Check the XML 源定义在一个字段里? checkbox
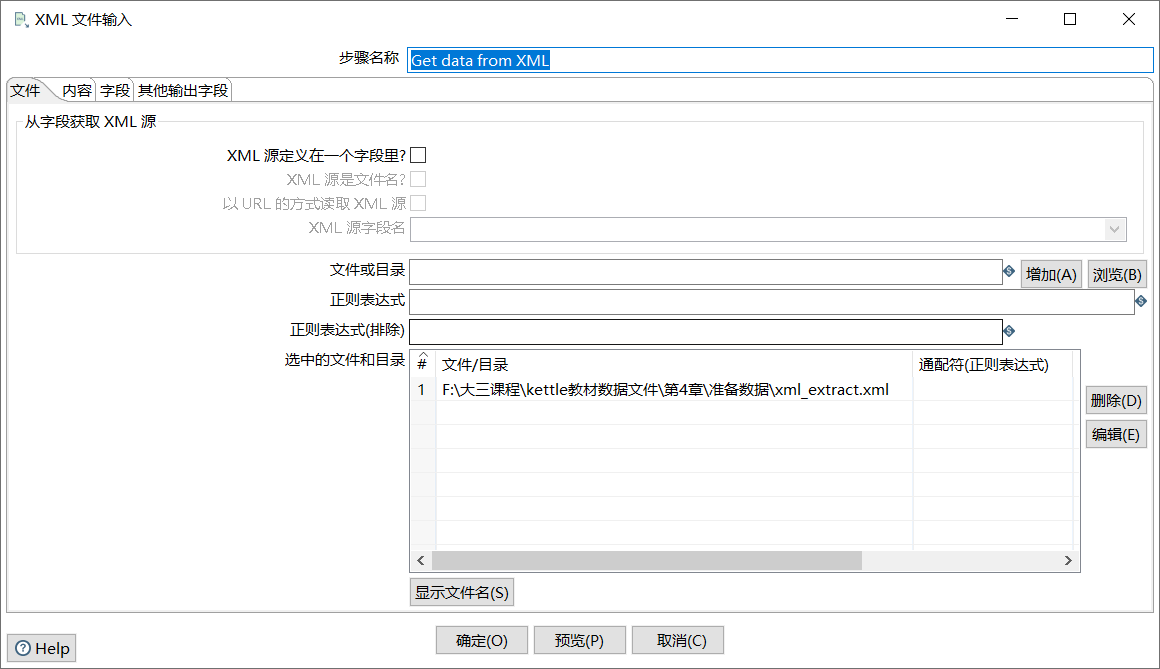Image resolution: width=1160 pixels, height=669 pixels. coord(418,155)
